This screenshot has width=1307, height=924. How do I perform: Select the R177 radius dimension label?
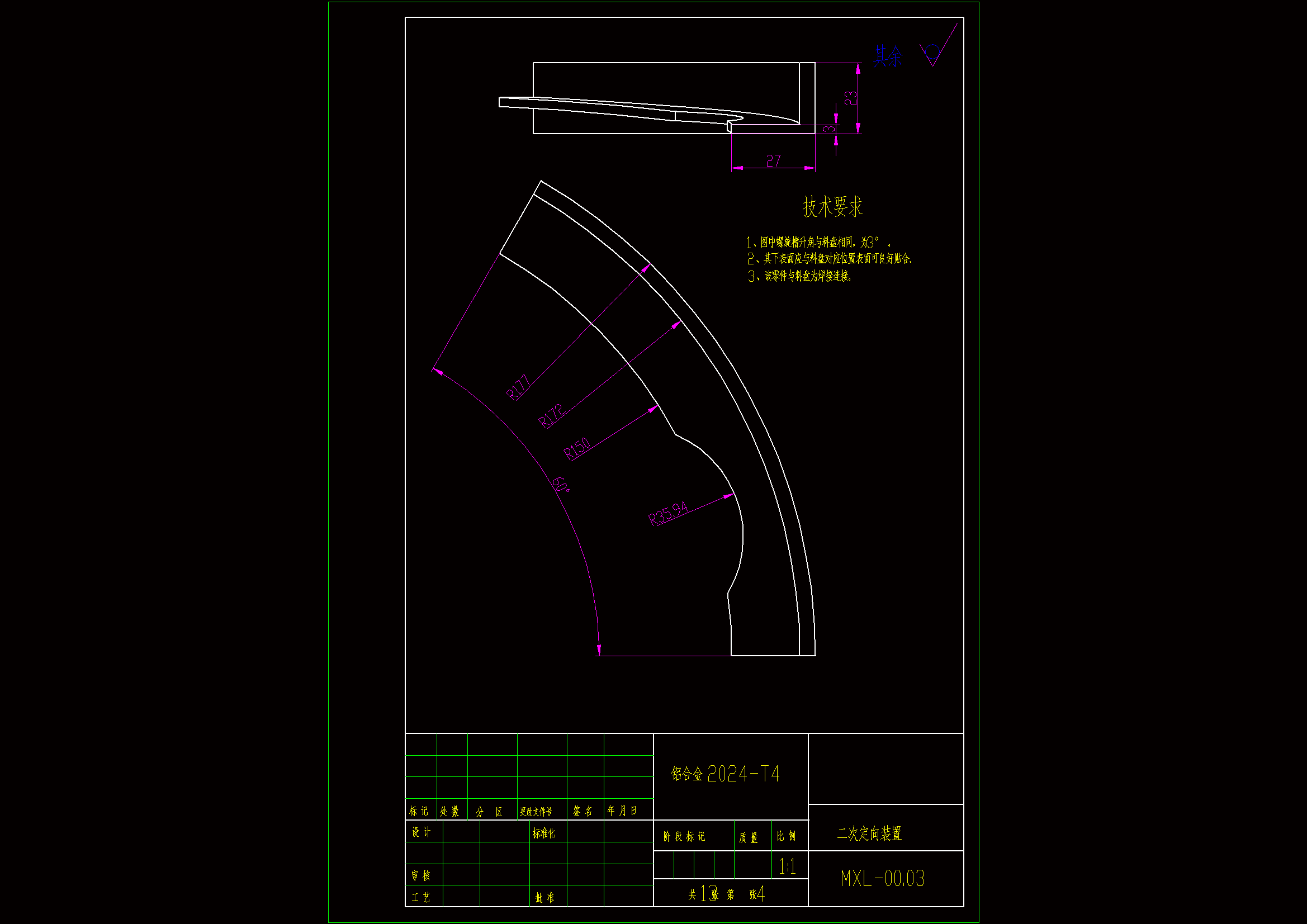(518, 388)
